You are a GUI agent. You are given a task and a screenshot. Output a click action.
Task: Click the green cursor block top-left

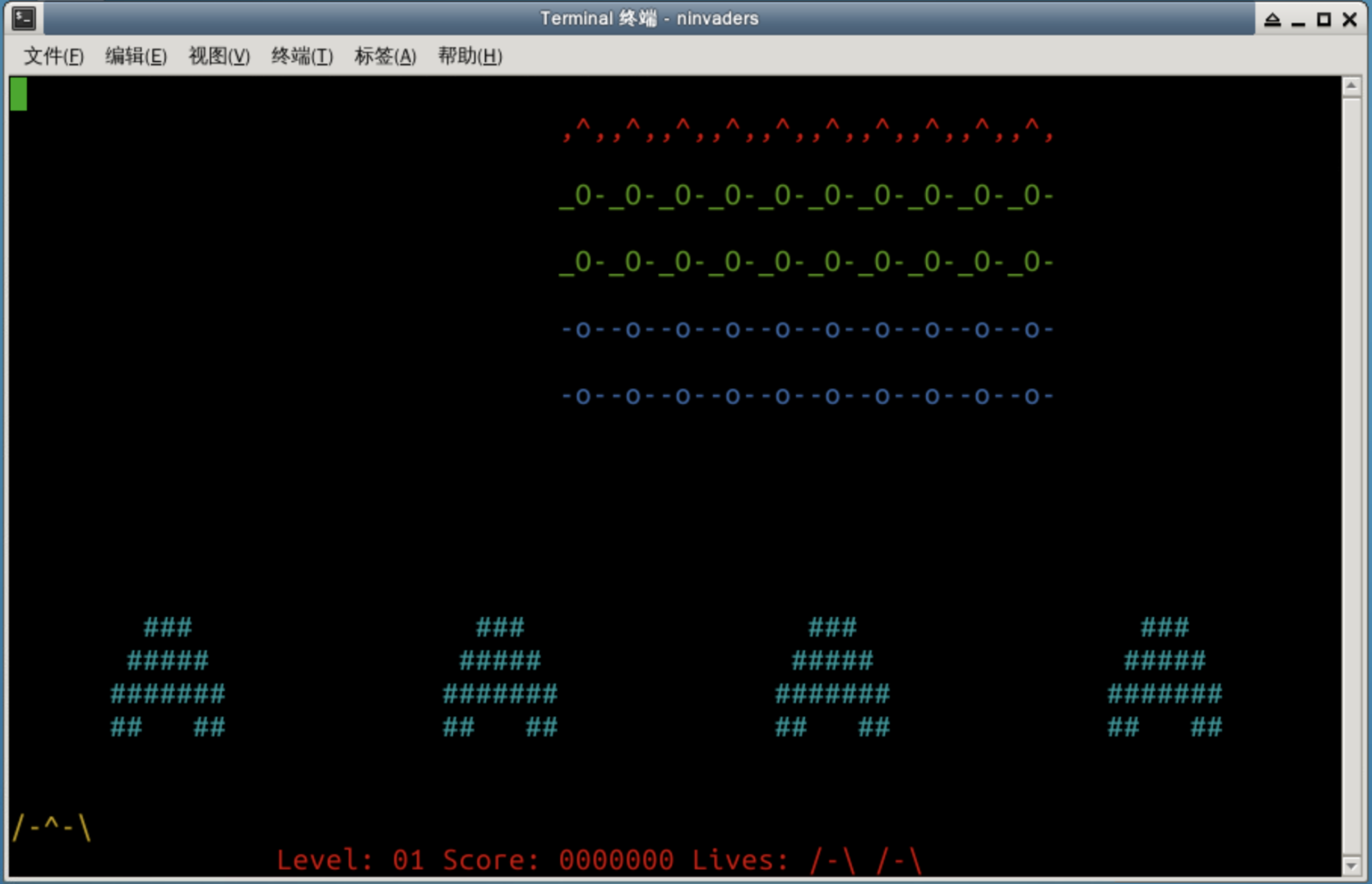click(19, 94)
